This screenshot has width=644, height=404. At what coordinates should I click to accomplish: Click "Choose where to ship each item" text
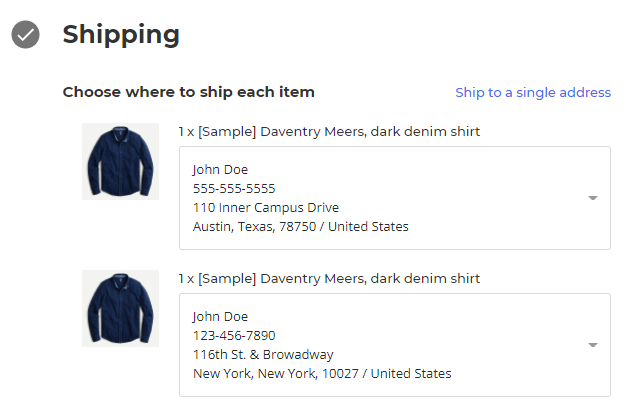(x=188, y=92)
